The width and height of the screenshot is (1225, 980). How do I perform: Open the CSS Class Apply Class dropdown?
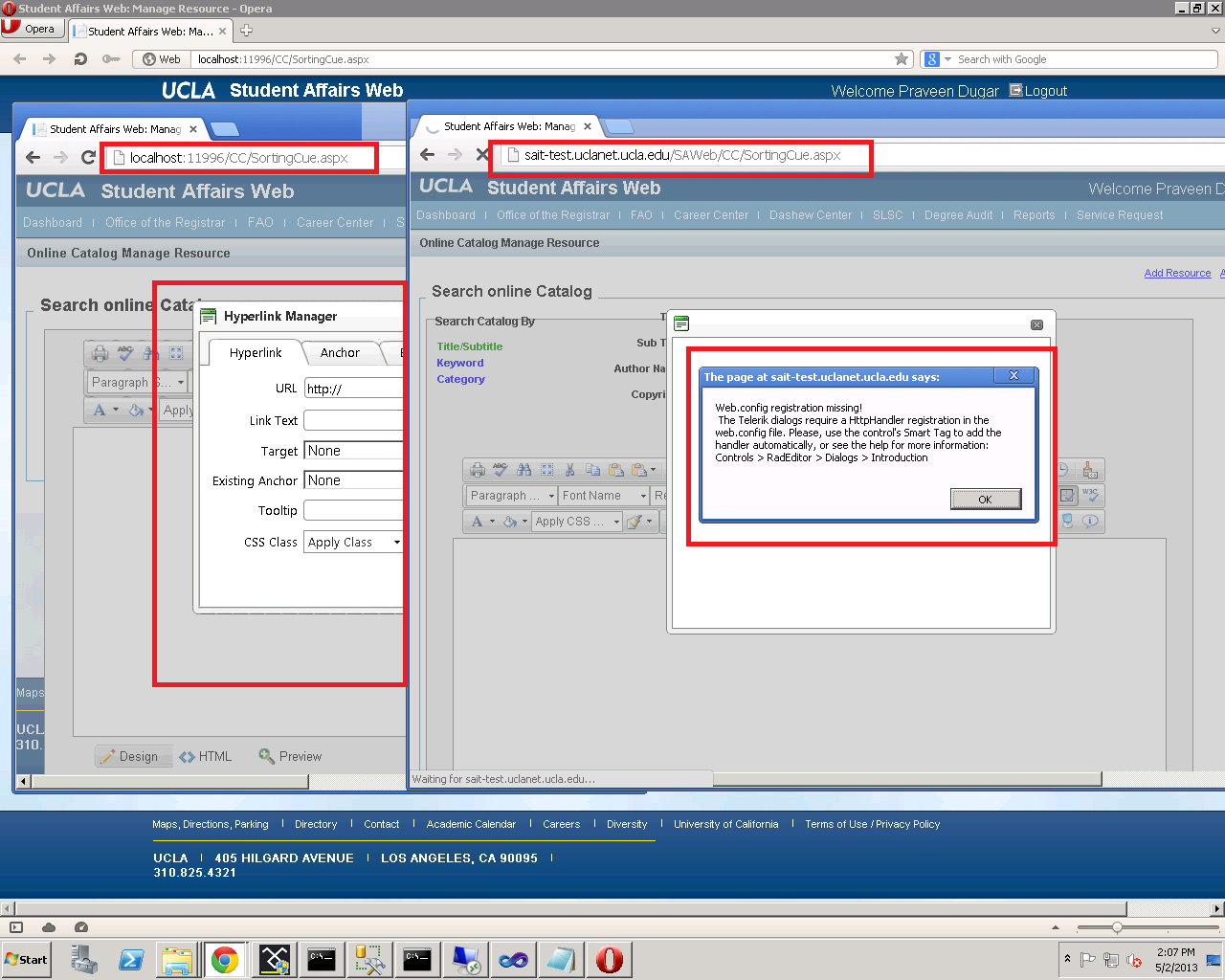[353, 543]
